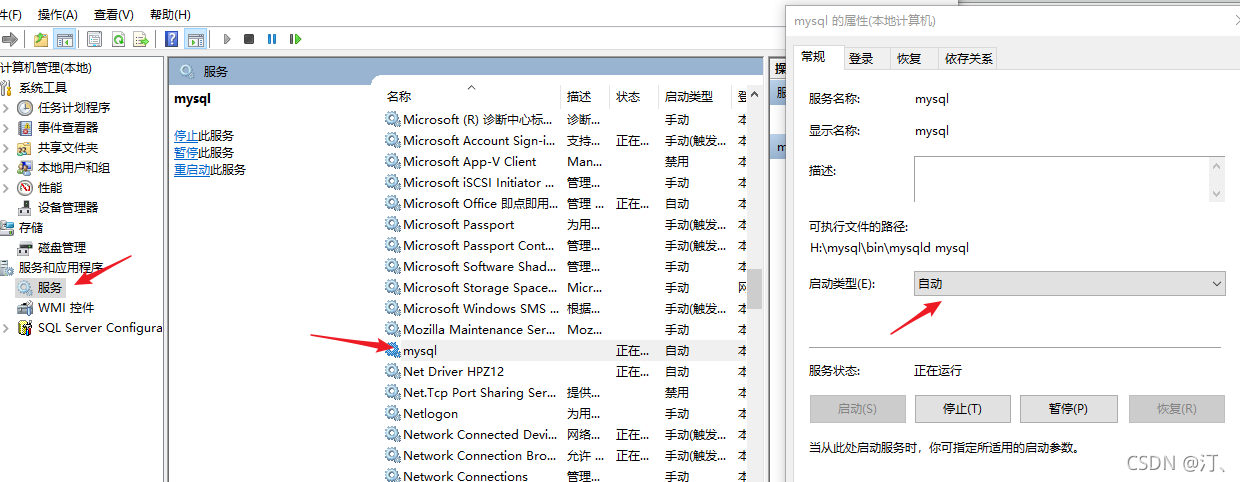The image size is (1240, 482).
Task: Toggle the show/hide console tree icon
Action: 64,39
